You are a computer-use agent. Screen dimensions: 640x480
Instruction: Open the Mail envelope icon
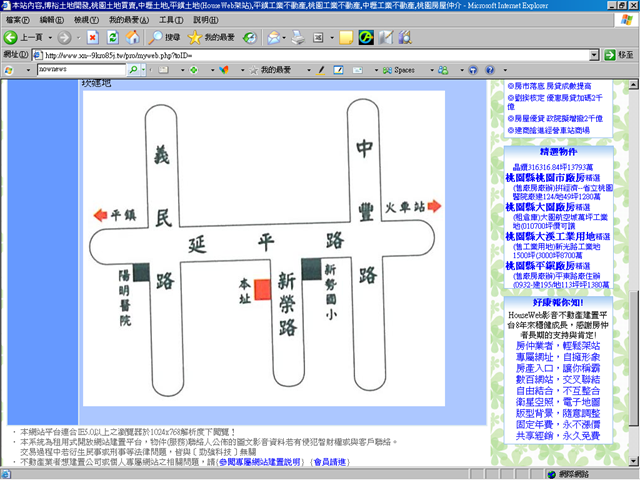[x=273, y=38]
